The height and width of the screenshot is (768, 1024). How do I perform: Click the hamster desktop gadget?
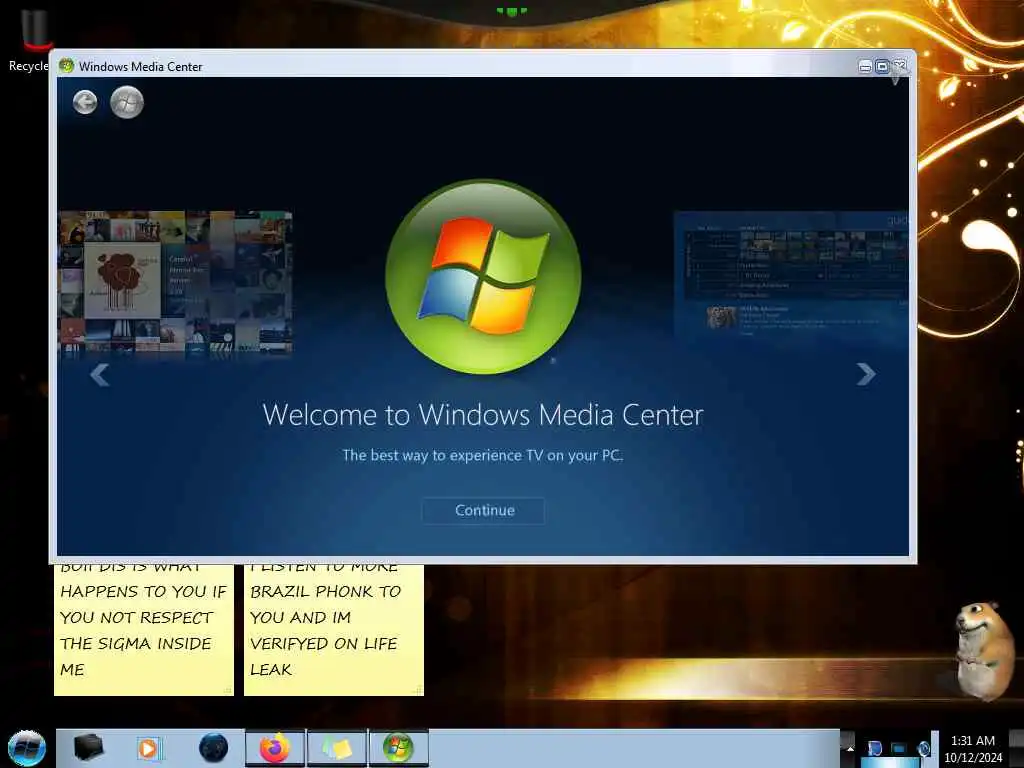pyautogui.click(x=985, y=651)
